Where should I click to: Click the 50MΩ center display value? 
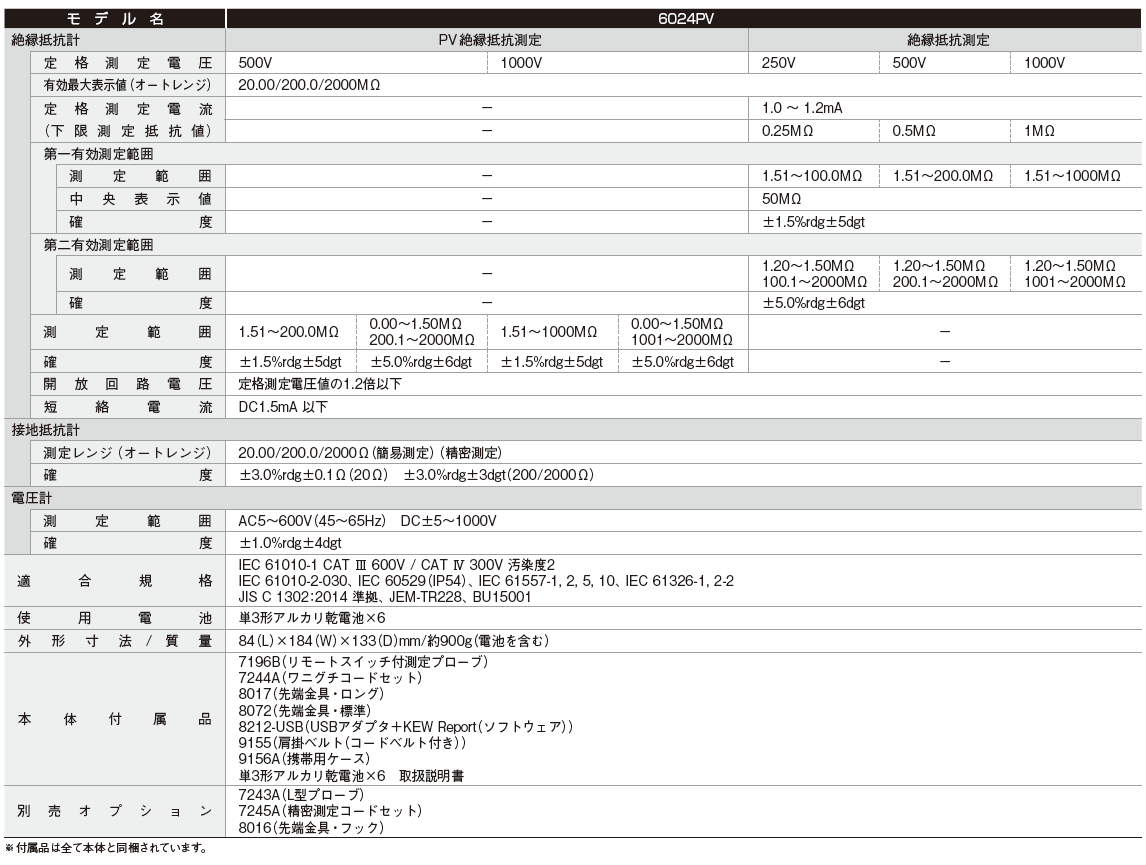click(x=781, y=199)
